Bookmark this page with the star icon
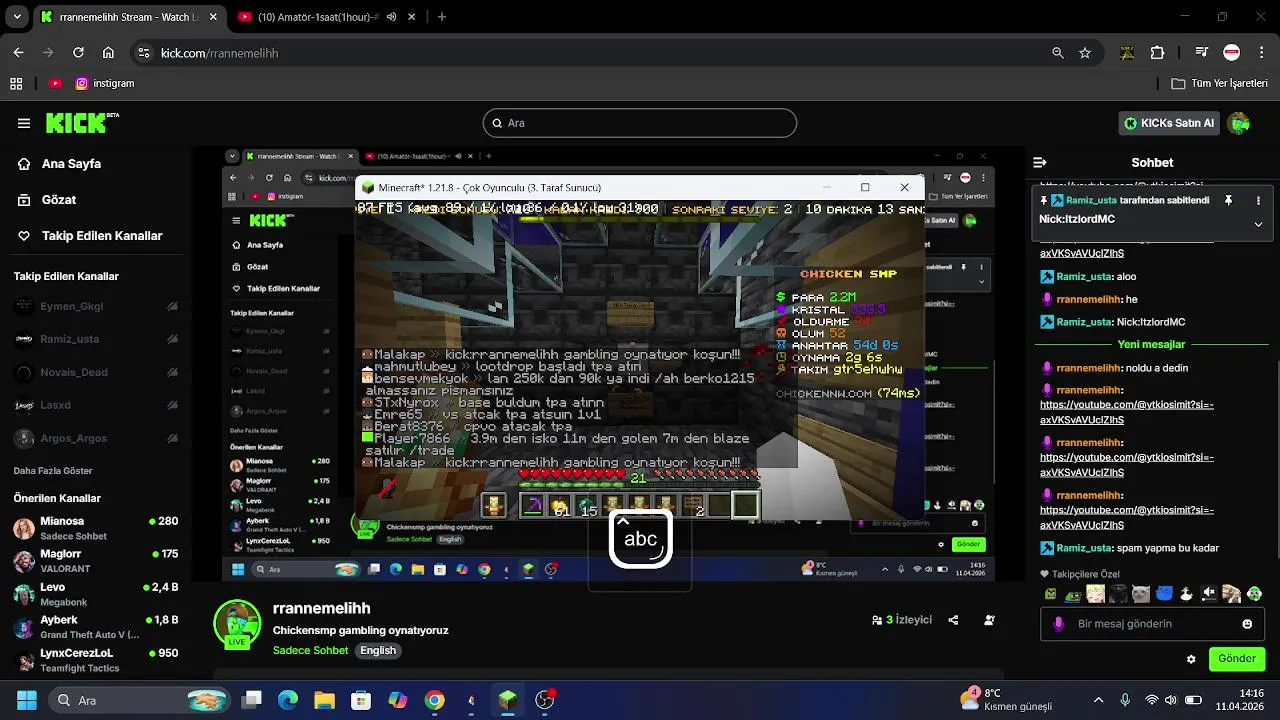The height and width of the screenshot is (720, 1280). pyautogui.click(x=1085, y=53)
